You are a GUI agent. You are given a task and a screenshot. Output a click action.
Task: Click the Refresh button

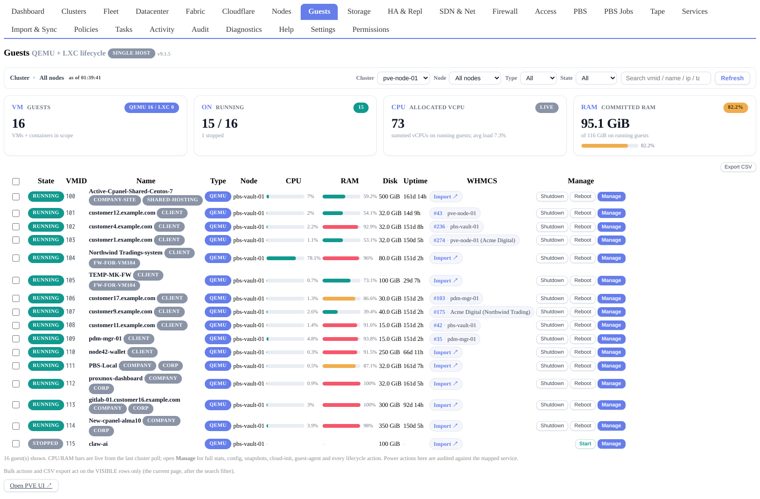(x=732, y=78)
